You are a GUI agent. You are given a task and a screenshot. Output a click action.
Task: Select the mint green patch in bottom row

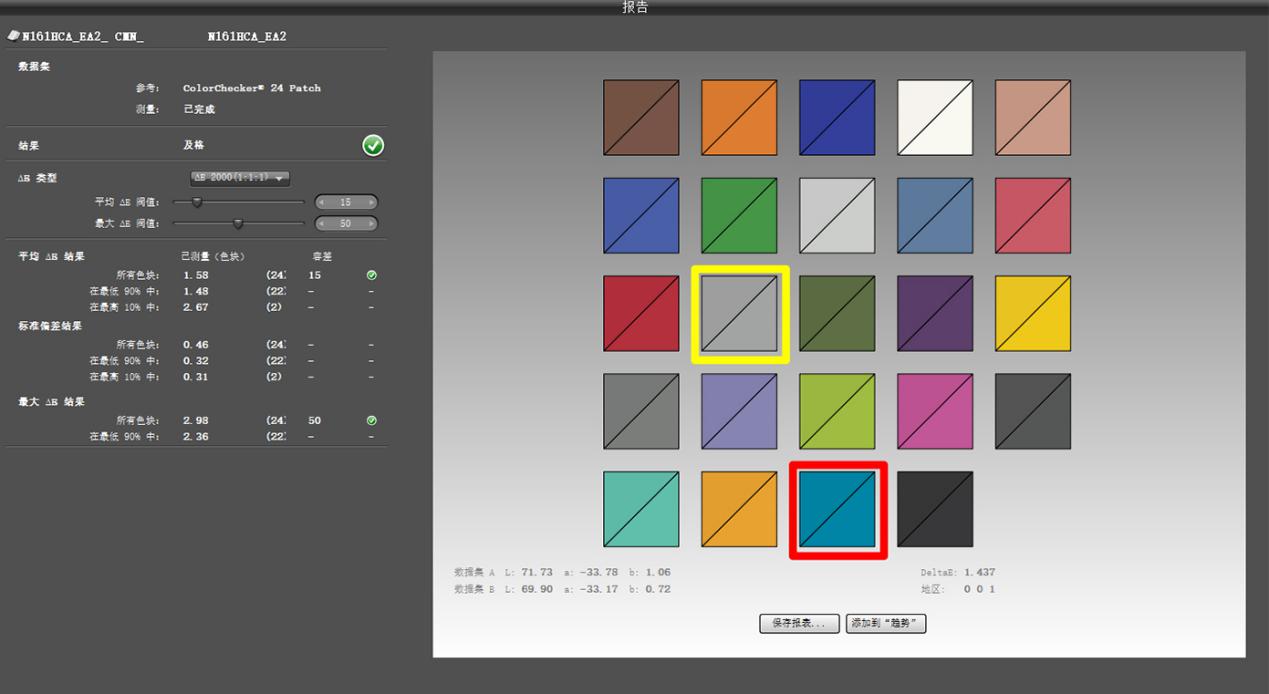pos(641,509)
